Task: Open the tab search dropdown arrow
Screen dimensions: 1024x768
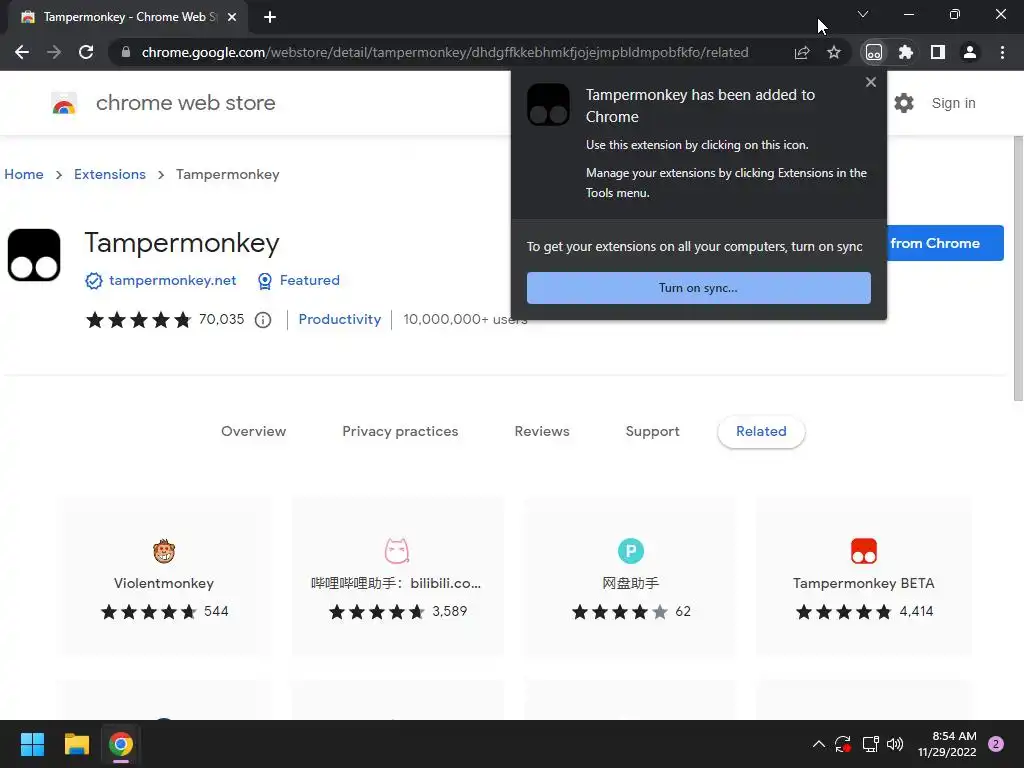Action: (x=863, y=14)
